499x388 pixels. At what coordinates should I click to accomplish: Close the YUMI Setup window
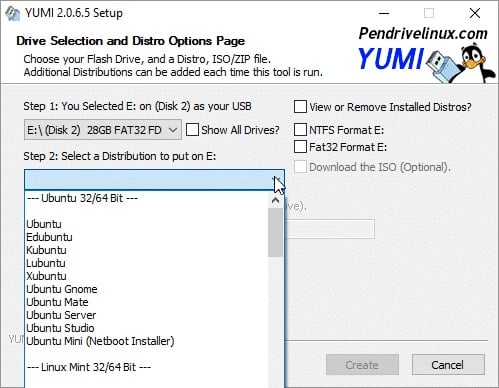(x=475, y=13)
